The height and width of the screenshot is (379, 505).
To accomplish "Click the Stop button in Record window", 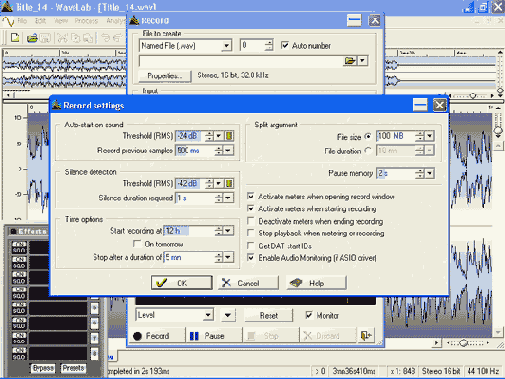I will 271,336.
